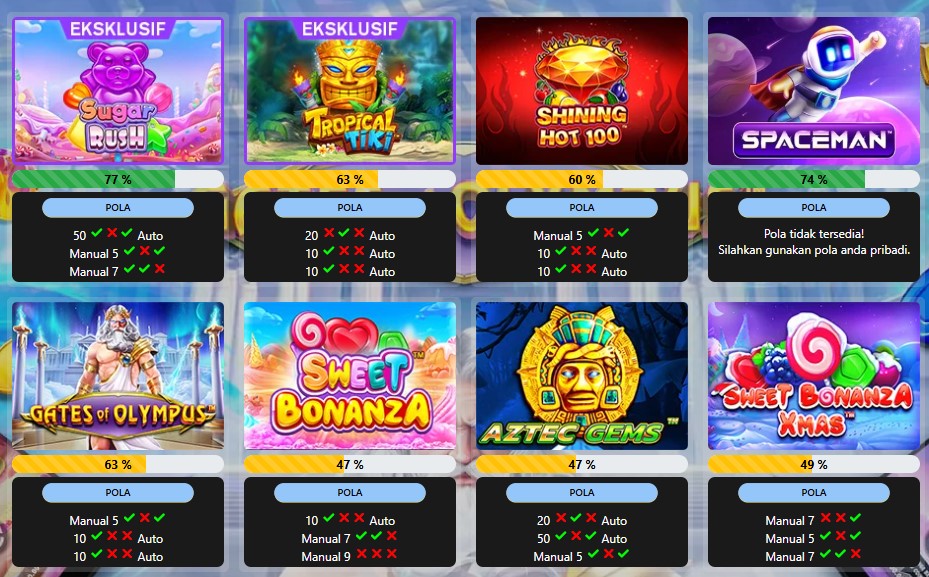
Task: Click the POLA button under Sugar Rush
Action: pos(118,207)
